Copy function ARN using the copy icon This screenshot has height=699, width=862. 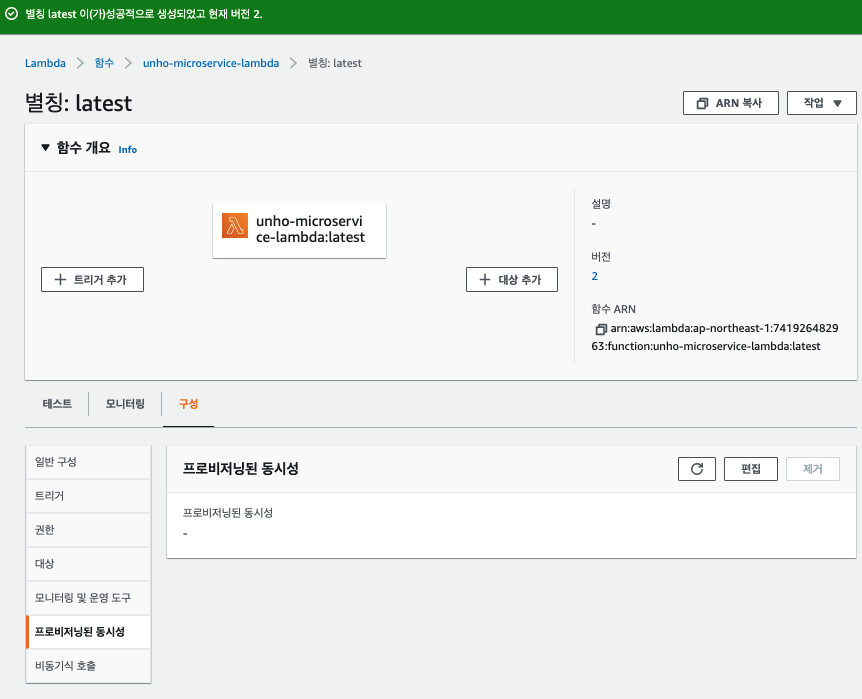pos(601,329)
